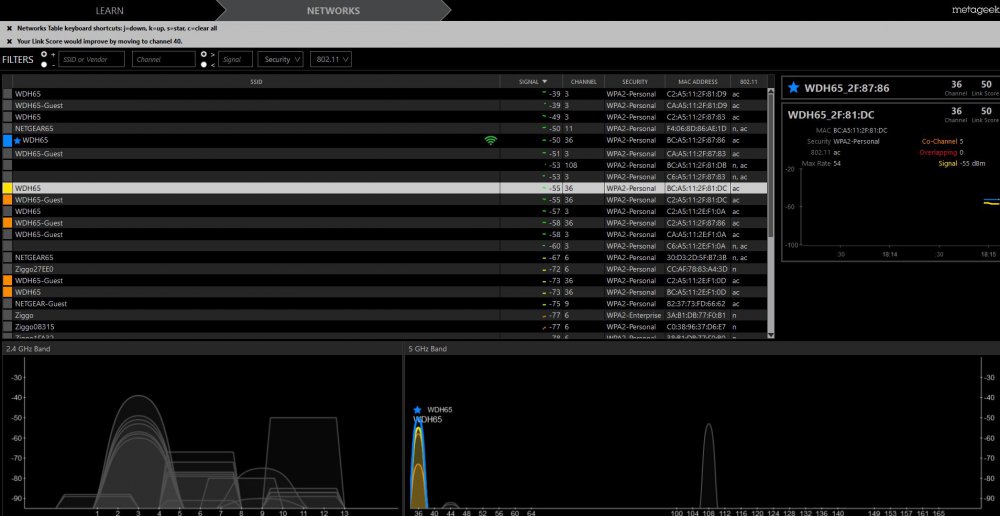Select the Ziggo27EE0 network name

pyautogui.click(x=34, y=269)
